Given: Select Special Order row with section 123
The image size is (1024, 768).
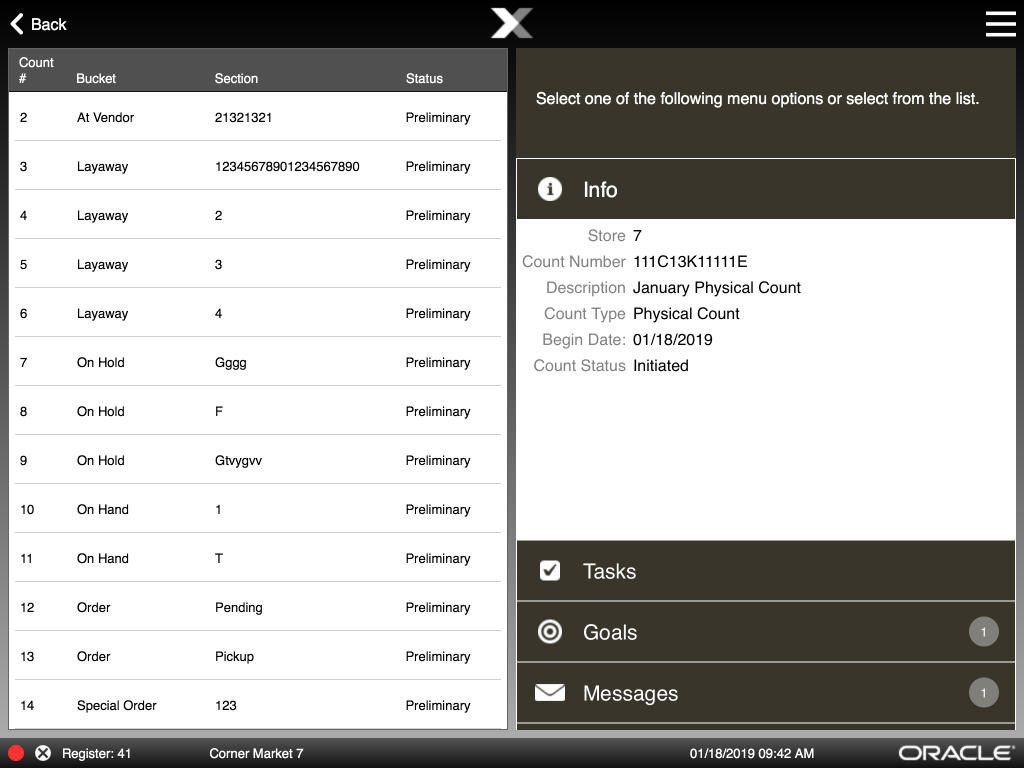Looking at the screenshot, I should point(258,704).
